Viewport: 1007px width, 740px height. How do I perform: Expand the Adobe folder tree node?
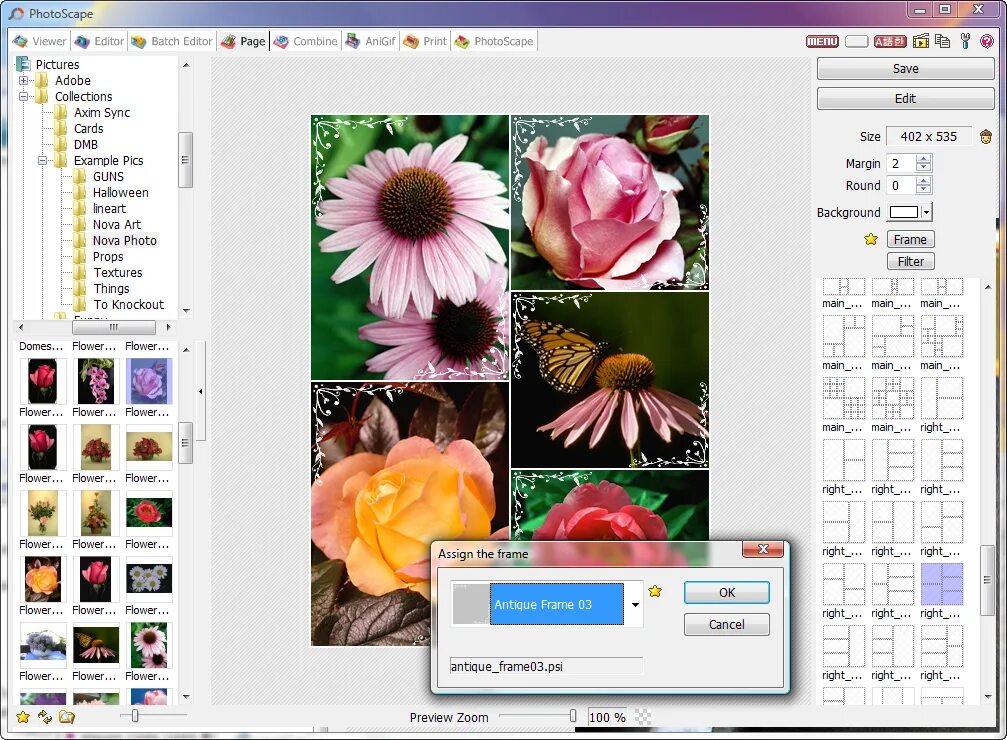pyautogui.click(x=24, y=80)
